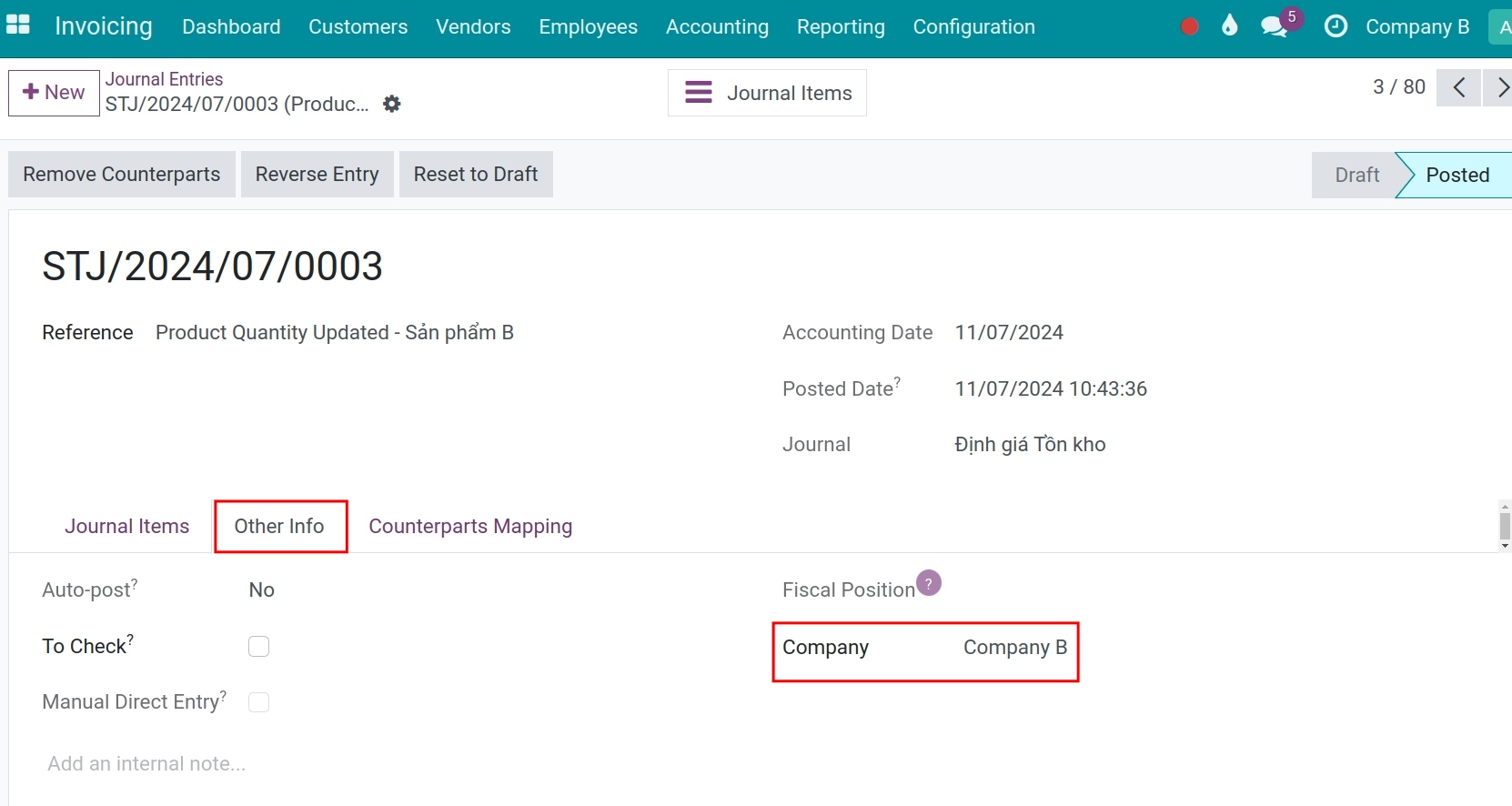Click the water drop icon in navbar

point(1230,25)
